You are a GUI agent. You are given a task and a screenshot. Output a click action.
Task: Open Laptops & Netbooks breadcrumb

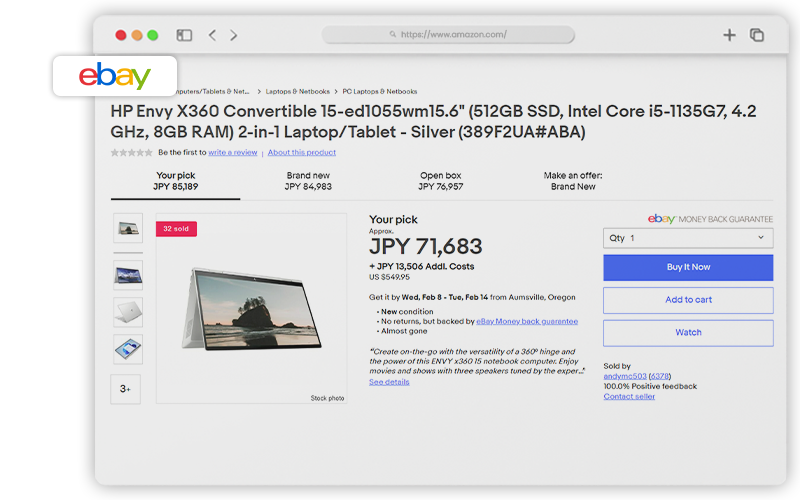pyautogui.click(x=297, y=91)
